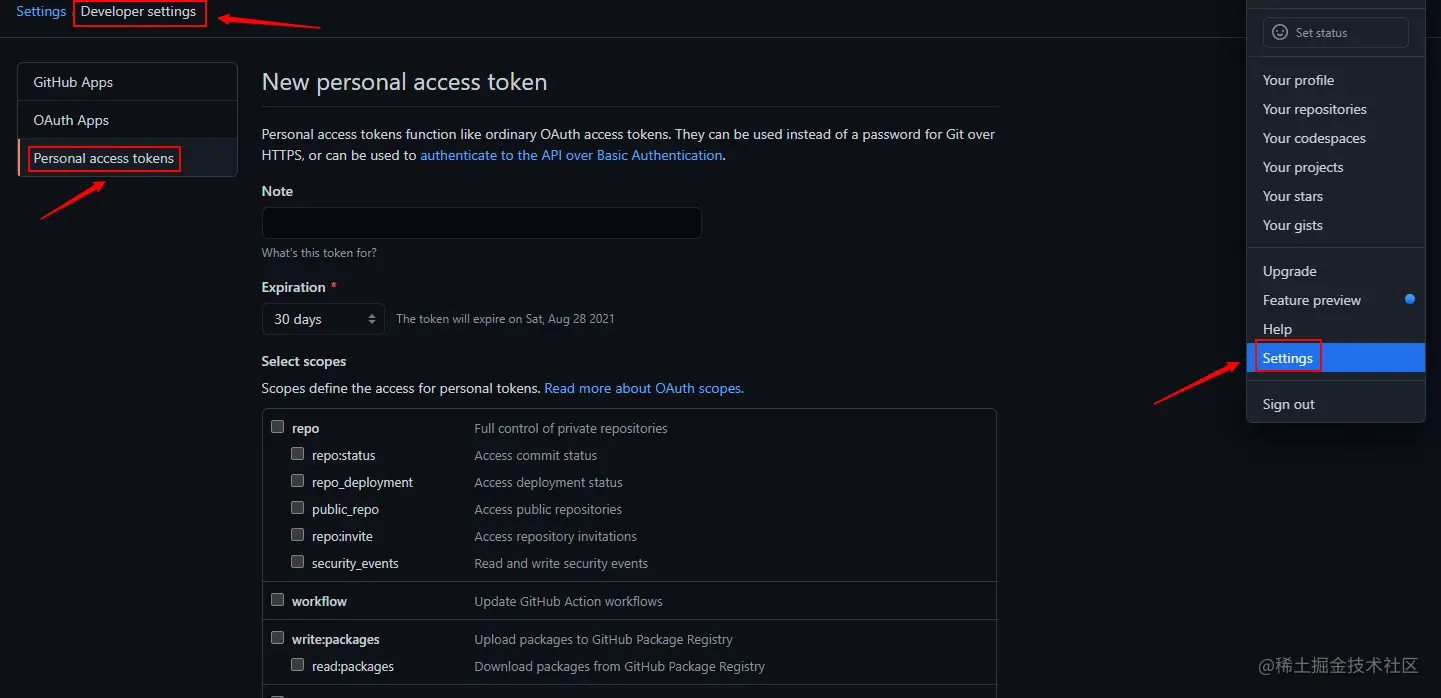
Task: Click the Set status button
Action: (x=1336, y=32)
